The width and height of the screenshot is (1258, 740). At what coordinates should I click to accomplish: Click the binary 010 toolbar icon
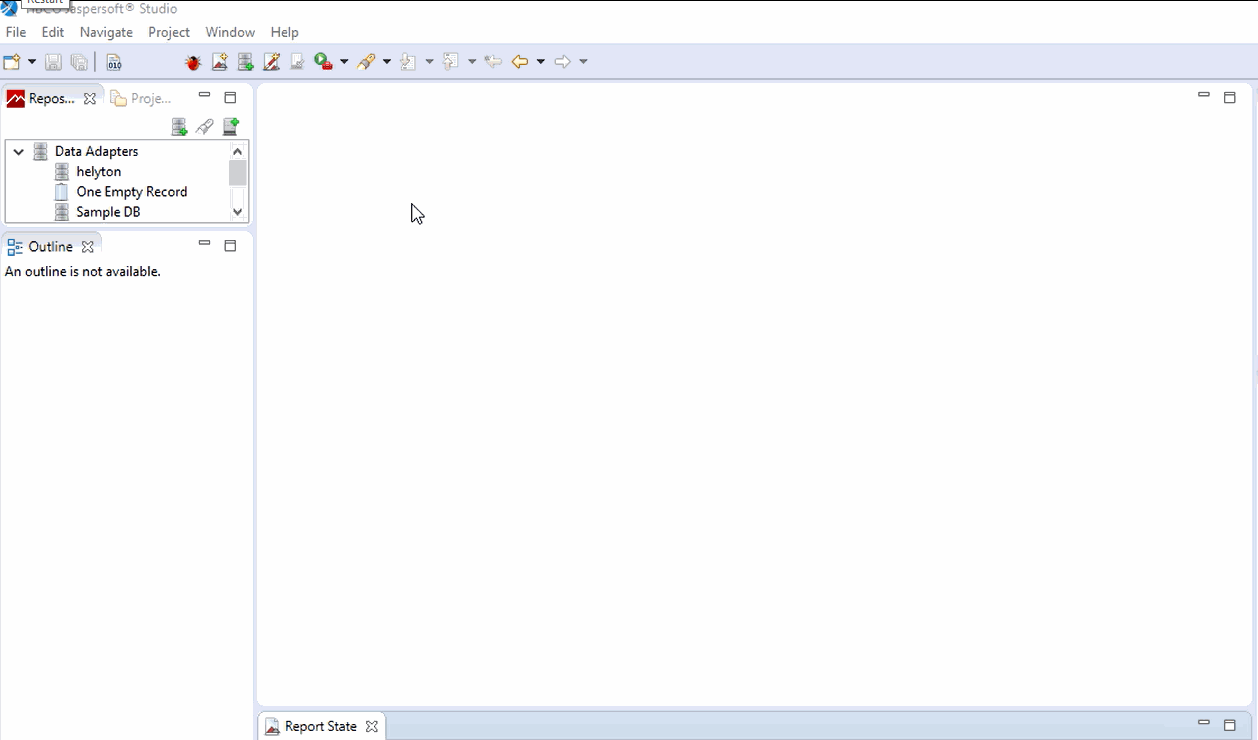(114, 62)
